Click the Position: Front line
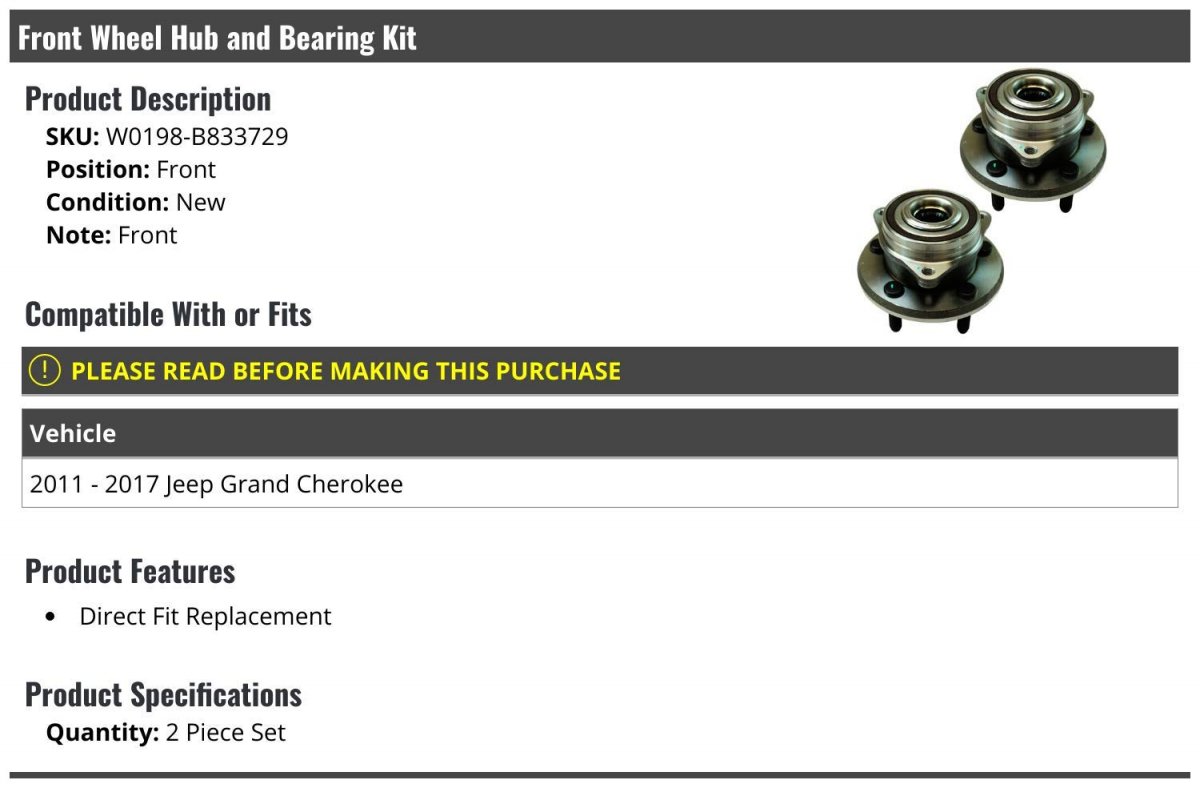This screenshot has width=1200, height=788. click(131, 170)
